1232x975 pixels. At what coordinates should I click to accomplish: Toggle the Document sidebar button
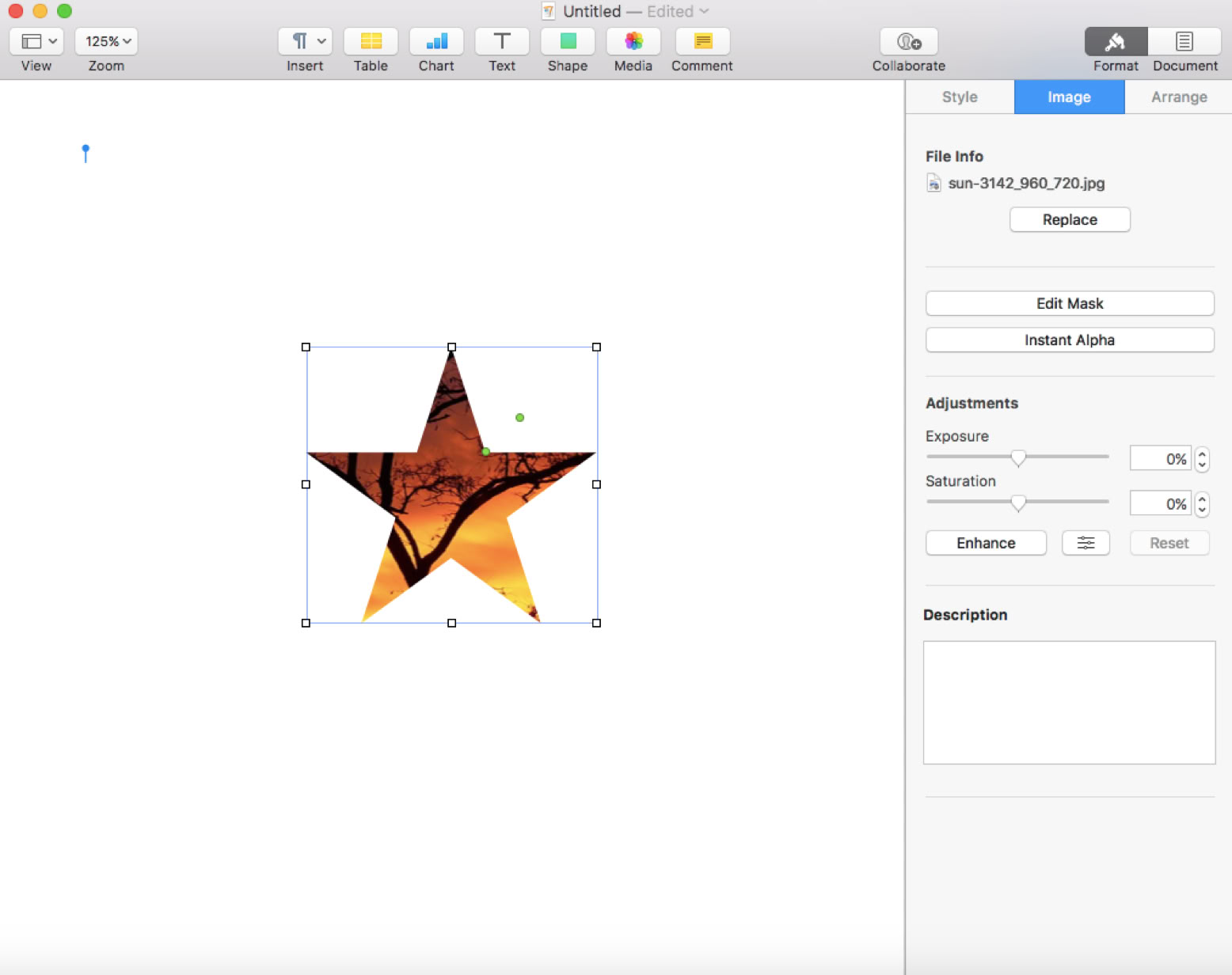click(1184, 42)
